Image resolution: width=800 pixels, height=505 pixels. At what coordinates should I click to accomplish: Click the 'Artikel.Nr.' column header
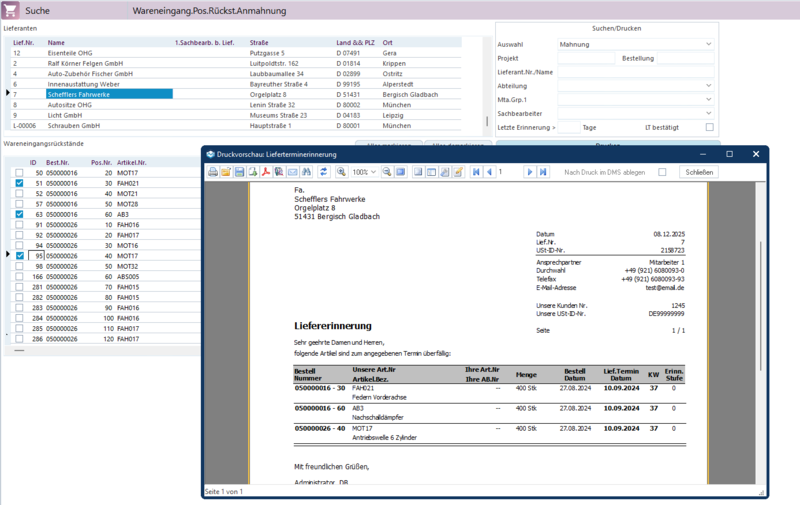tap(132, 161)
